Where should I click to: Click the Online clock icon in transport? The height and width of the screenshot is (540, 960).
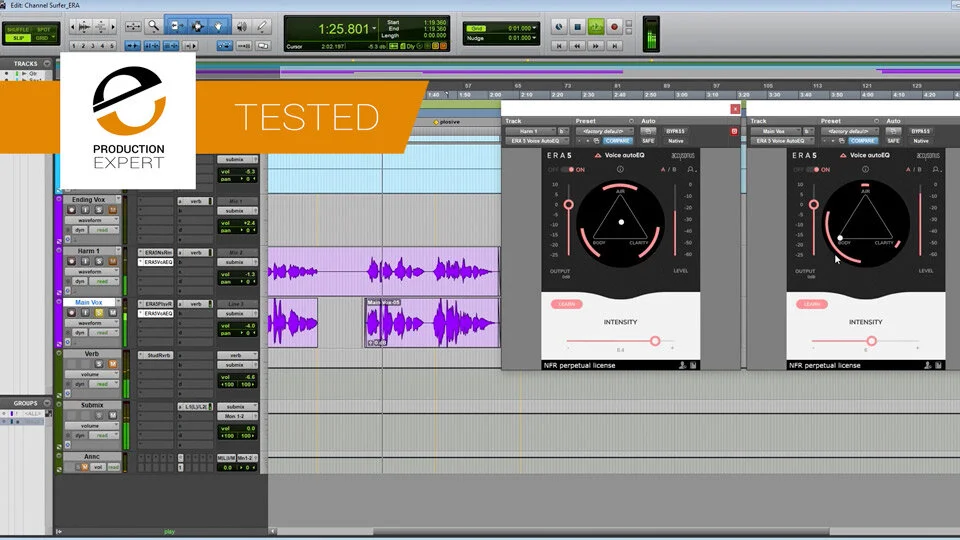558,27
